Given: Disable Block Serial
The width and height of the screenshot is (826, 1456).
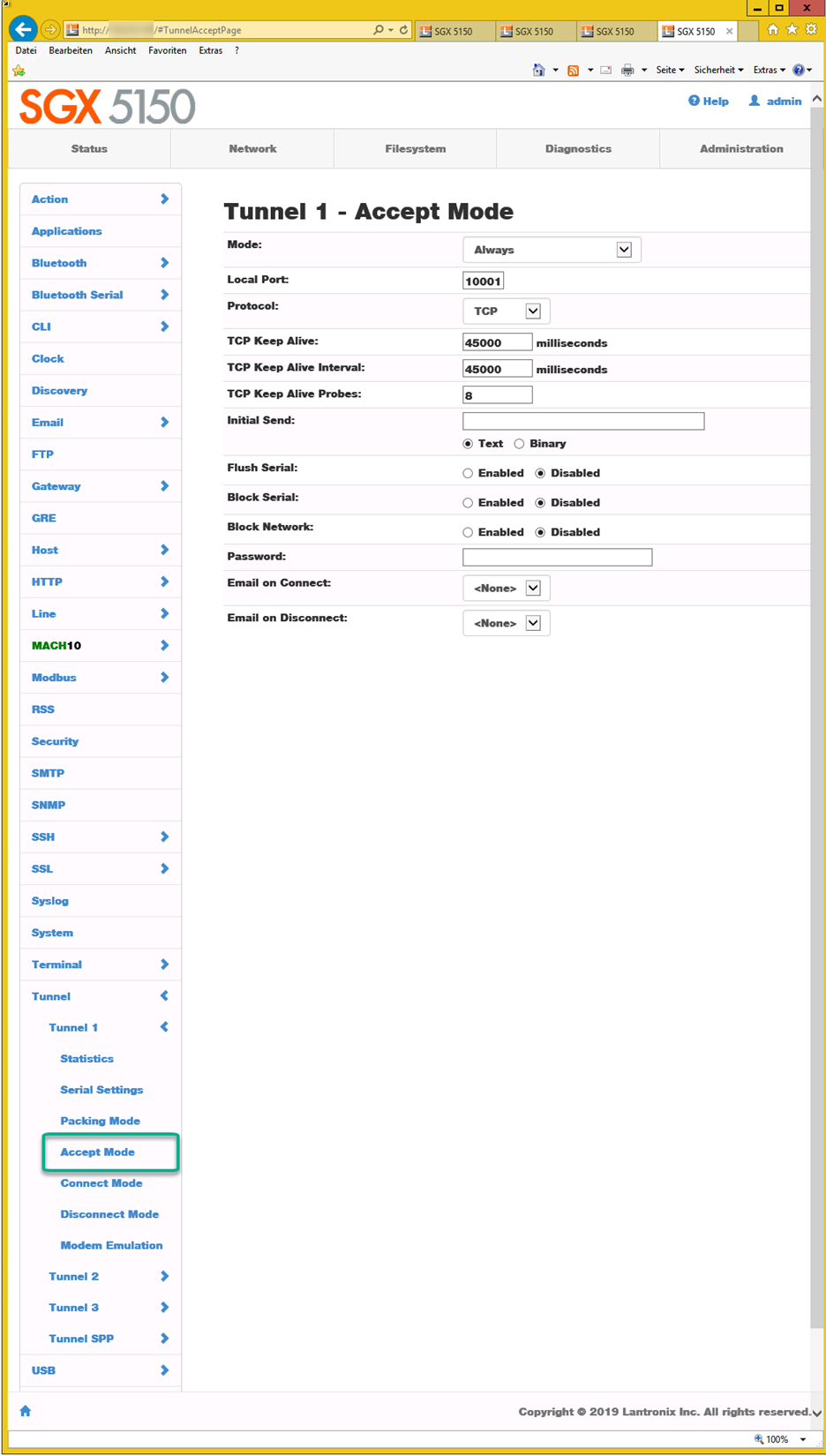Looking at the screenshot, I should click(540, 503).
